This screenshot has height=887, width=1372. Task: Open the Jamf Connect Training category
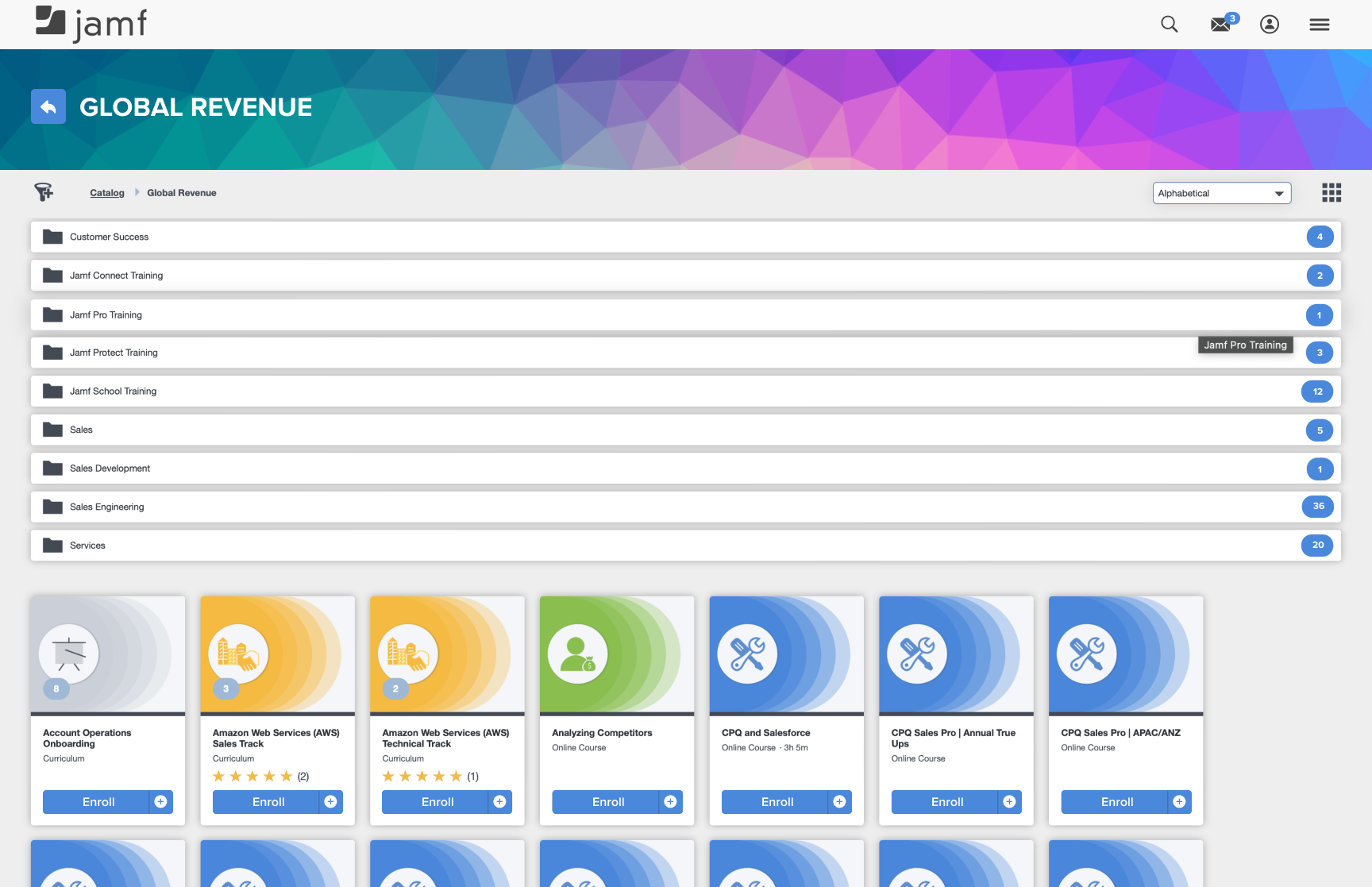pyautogui.click(x=686, y=276)
